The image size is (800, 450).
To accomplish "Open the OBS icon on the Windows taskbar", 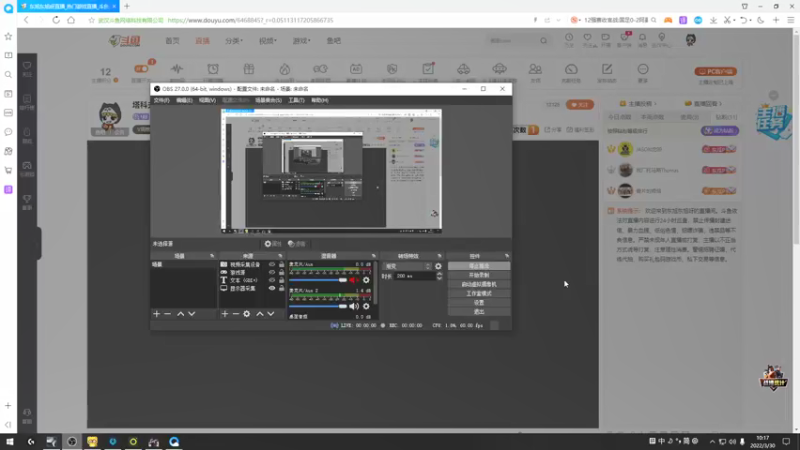I will pos(72,442).
